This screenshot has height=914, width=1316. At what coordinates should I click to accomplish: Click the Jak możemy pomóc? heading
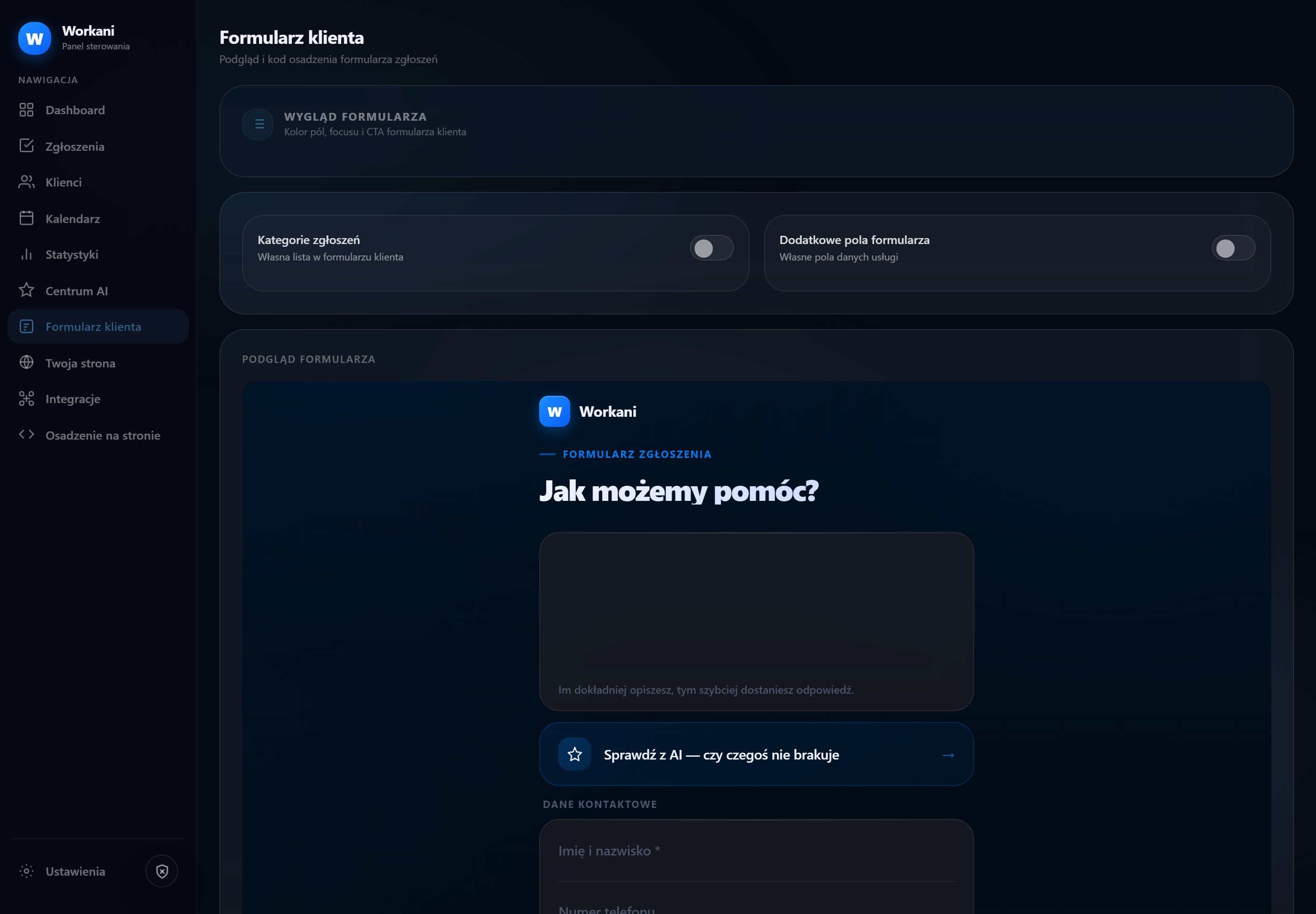tap(679, 491)
